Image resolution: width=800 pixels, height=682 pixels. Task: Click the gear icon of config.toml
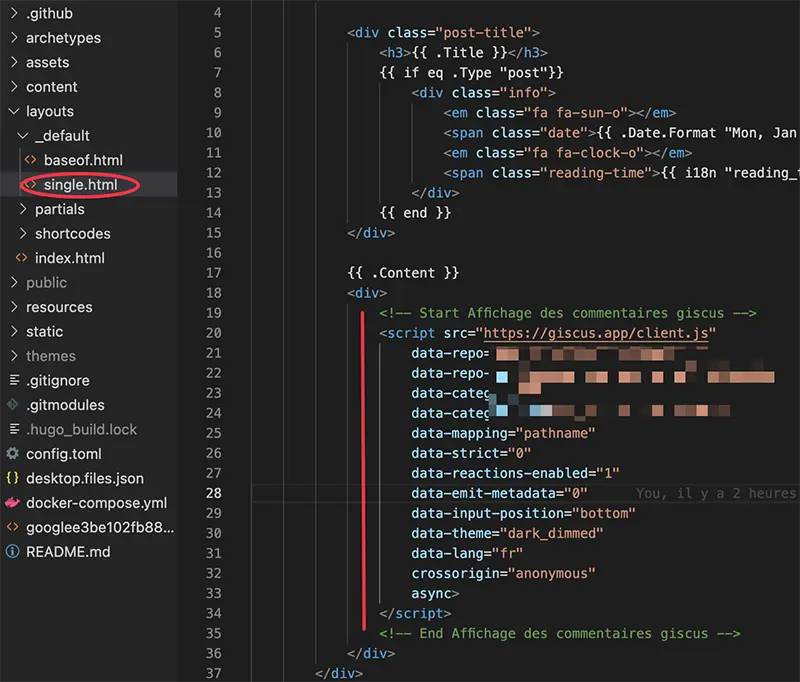13,453
